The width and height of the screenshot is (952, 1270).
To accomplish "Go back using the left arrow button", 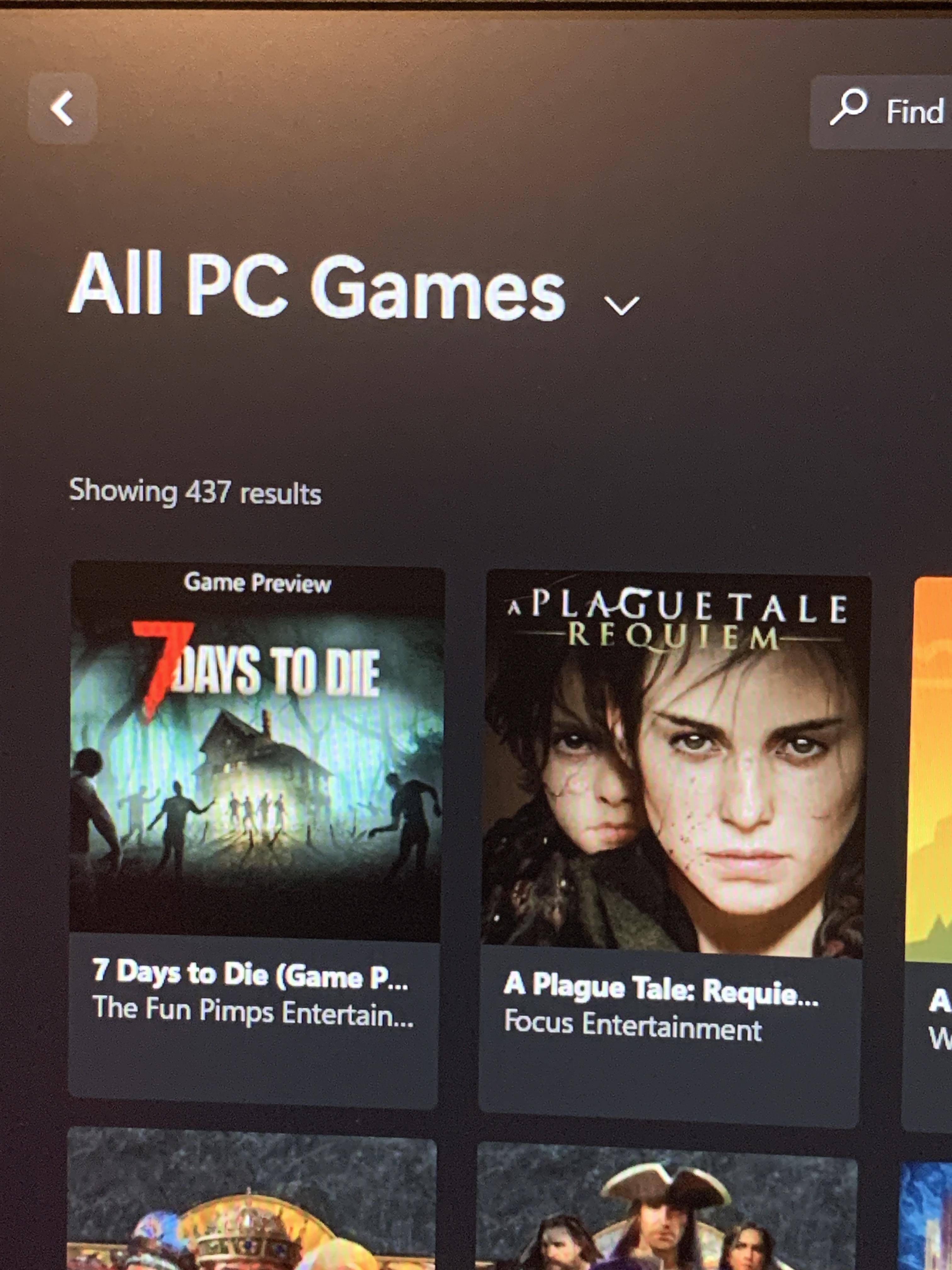I will pyautogui.click(x=62, y=109).
